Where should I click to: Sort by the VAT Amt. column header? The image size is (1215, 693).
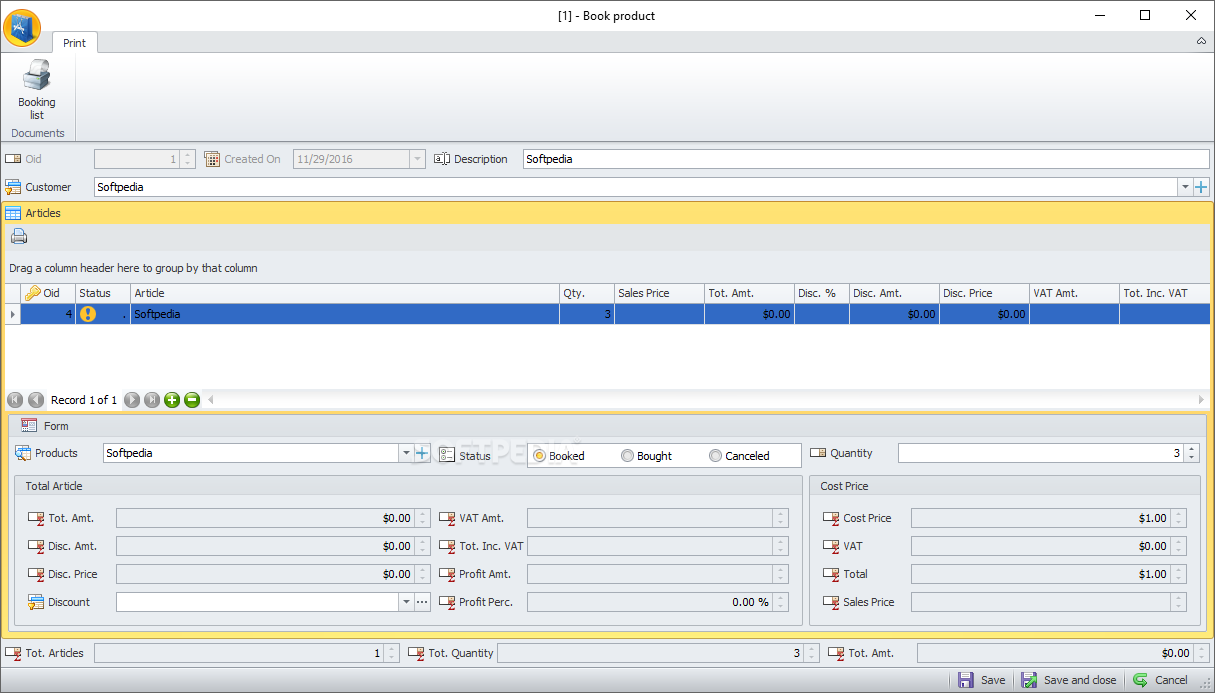point(1074,293)
